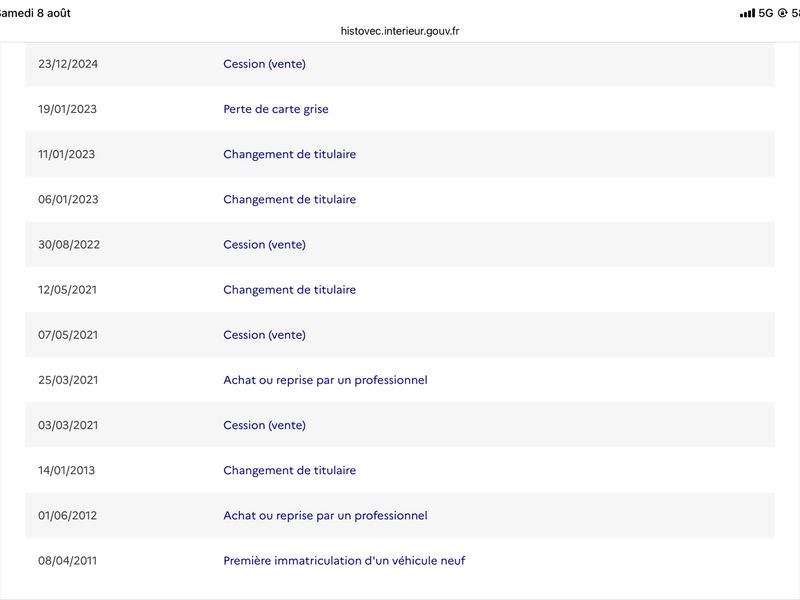Tap the cellular signal bars icon
Screen dimensions: 800x600
click(747, 13)
